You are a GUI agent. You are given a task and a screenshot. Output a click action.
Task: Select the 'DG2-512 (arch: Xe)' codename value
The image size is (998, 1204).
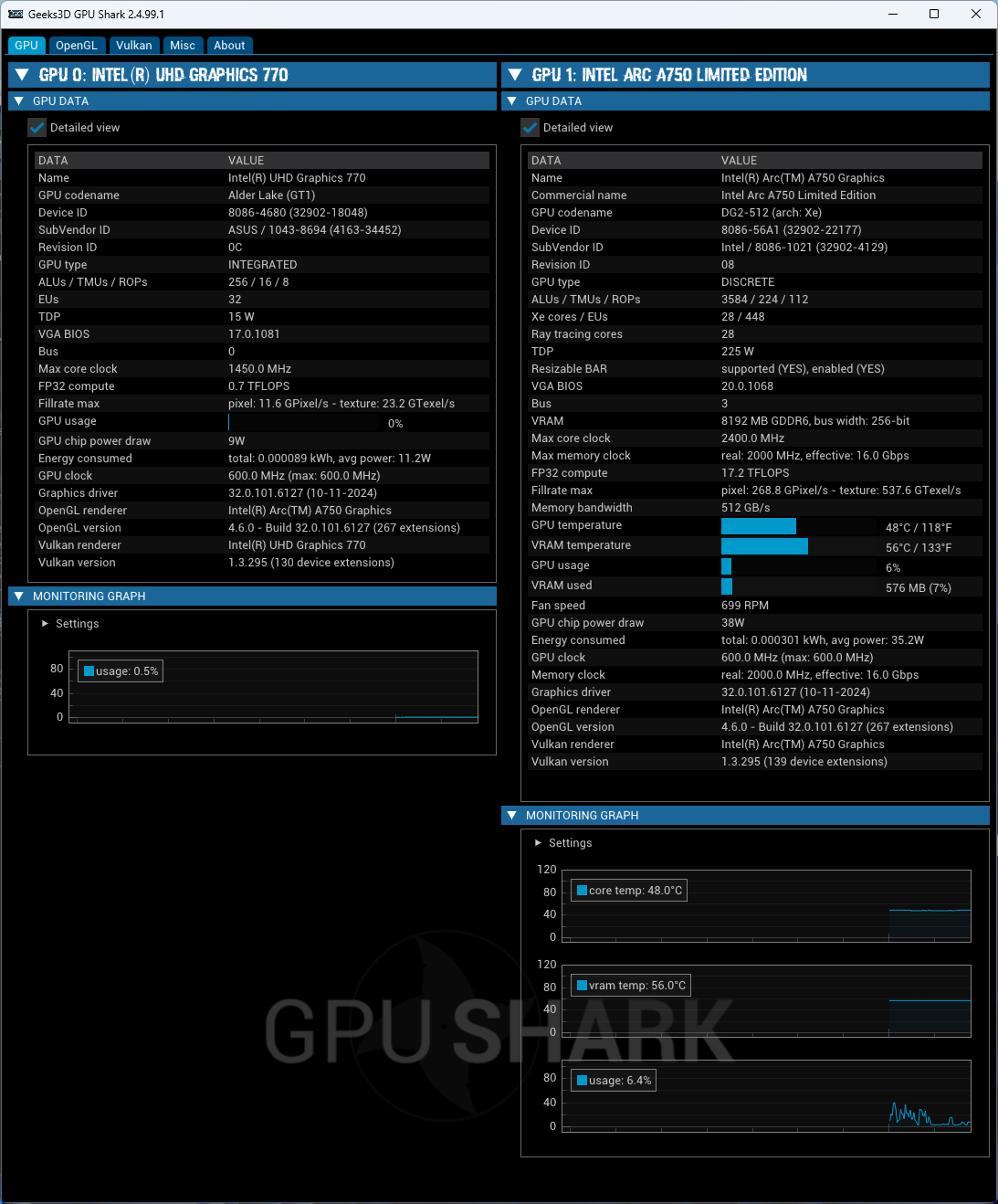click(772, 213)
